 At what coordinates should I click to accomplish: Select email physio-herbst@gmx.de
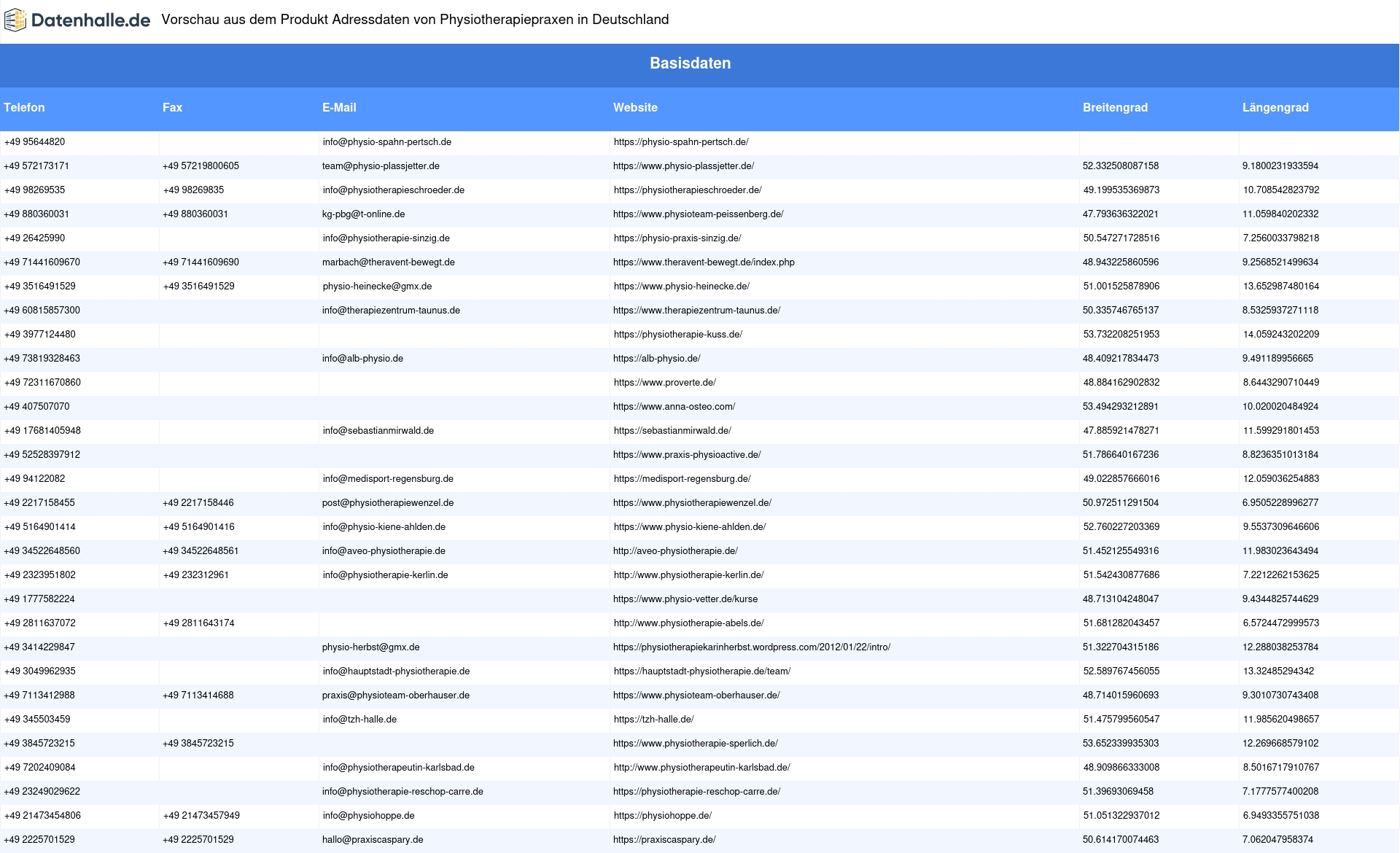pos(371,647)
